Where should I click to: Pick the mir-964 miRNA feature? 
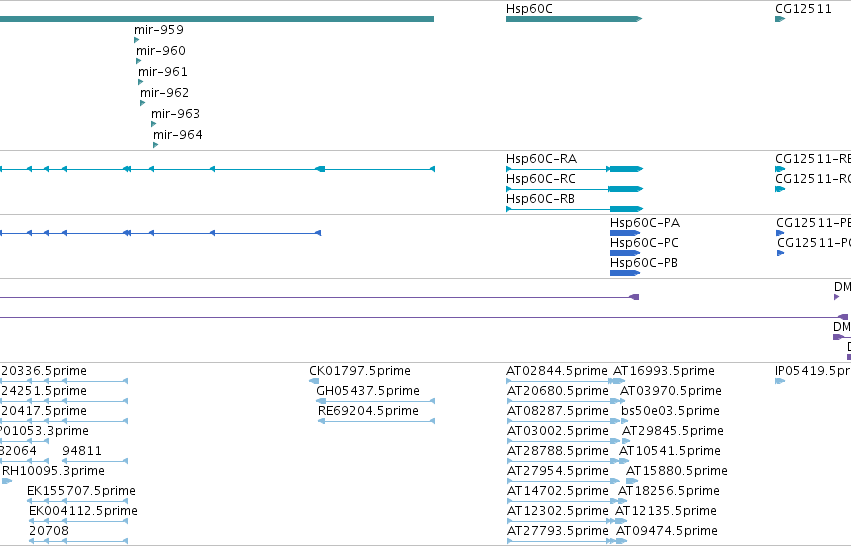[x=156, y=145]
